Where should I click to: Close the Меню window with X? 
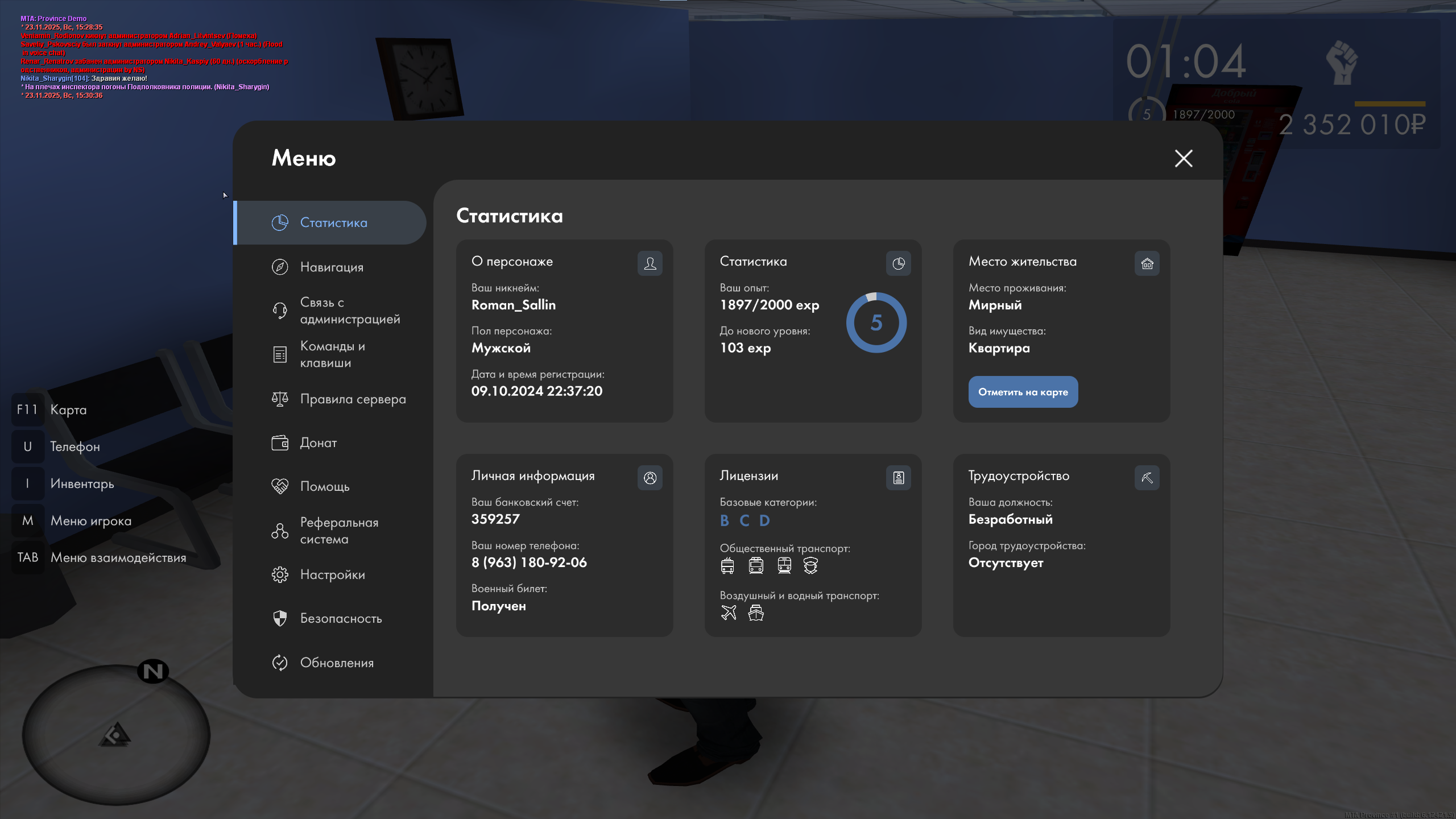coord(1184,158)
